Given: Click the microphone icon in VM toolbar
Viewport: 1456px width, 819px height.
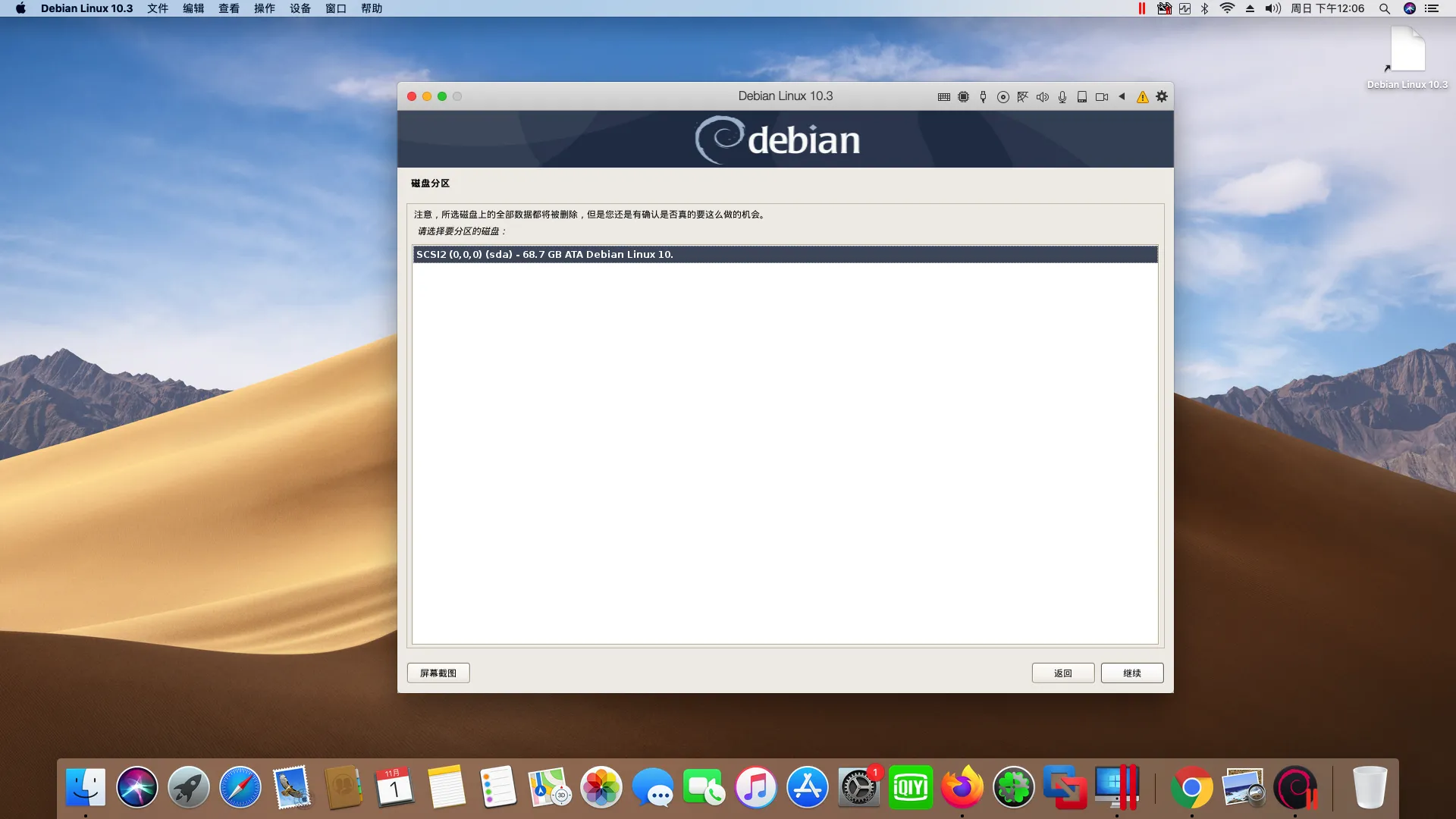Looking at the screenshot, I should click(1062, 97).
